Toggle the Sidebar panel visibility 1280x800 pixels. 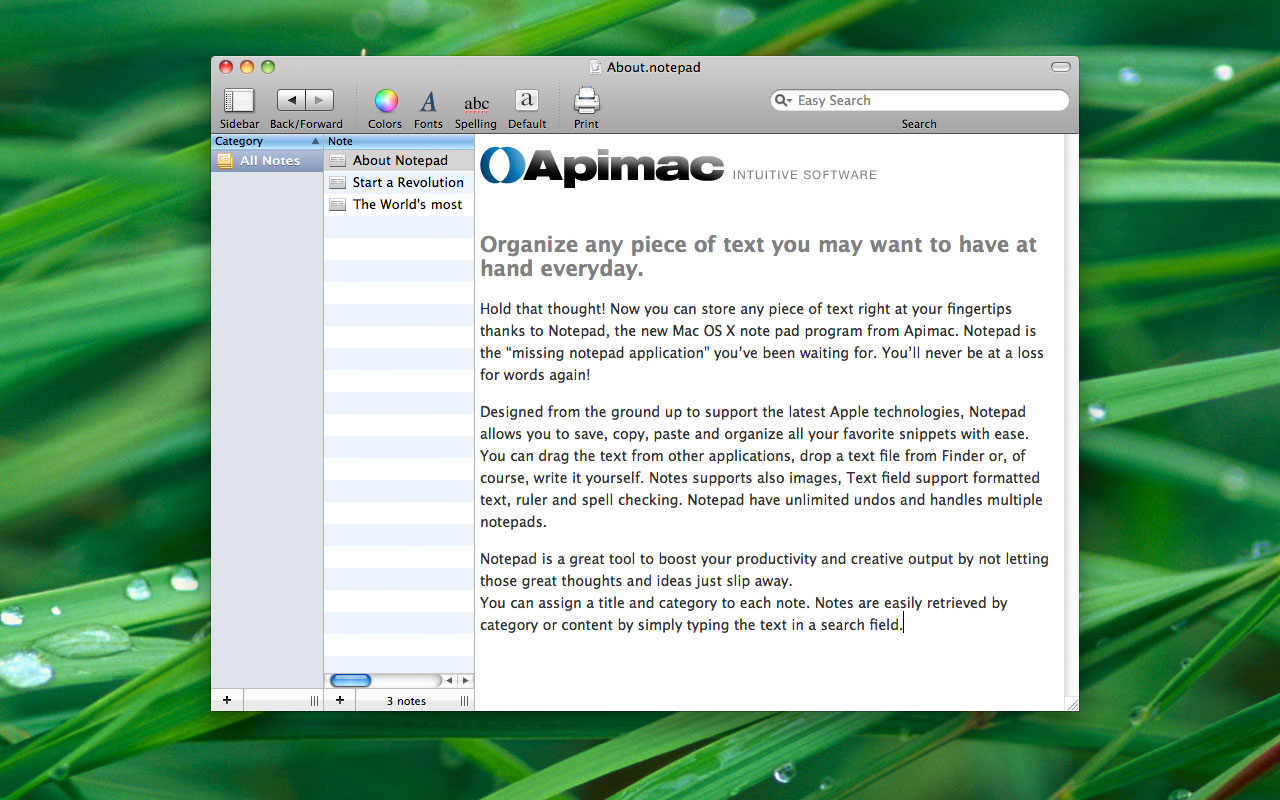click(x=238, y=100)
